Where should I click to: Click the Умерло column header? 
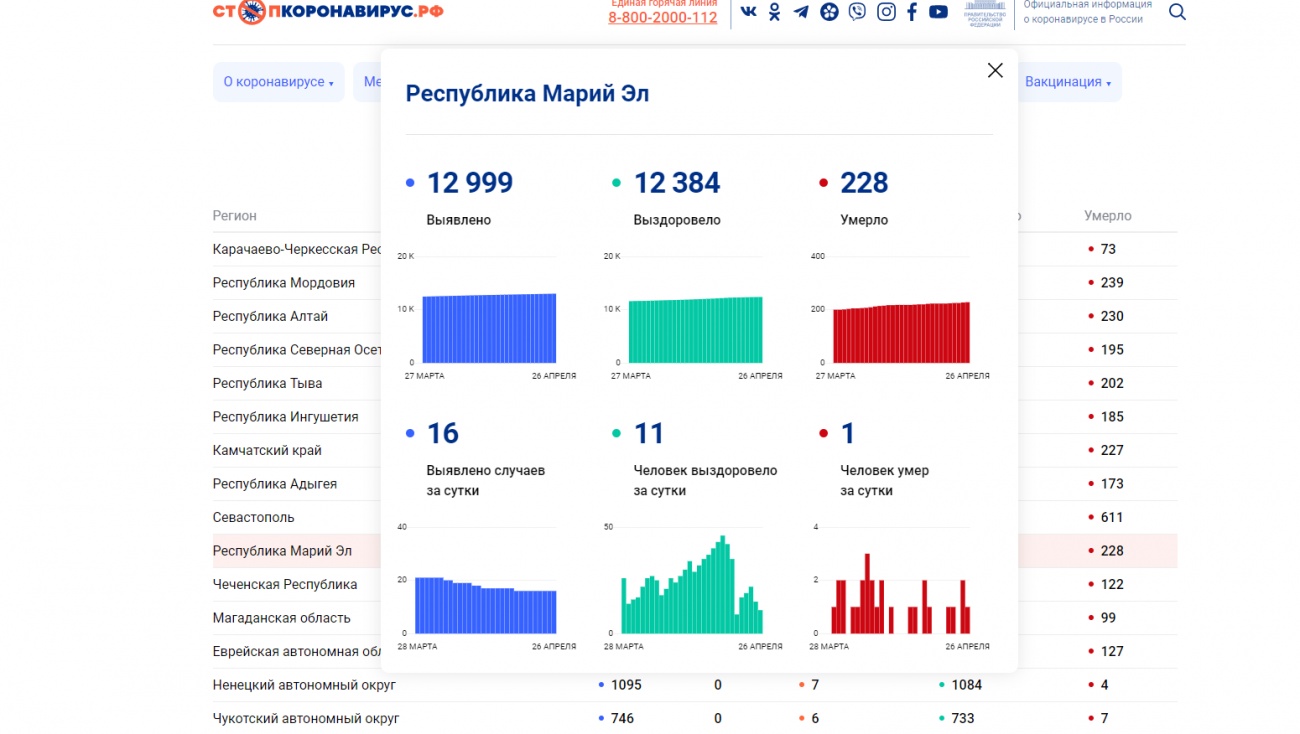(x=1107, y=216)
